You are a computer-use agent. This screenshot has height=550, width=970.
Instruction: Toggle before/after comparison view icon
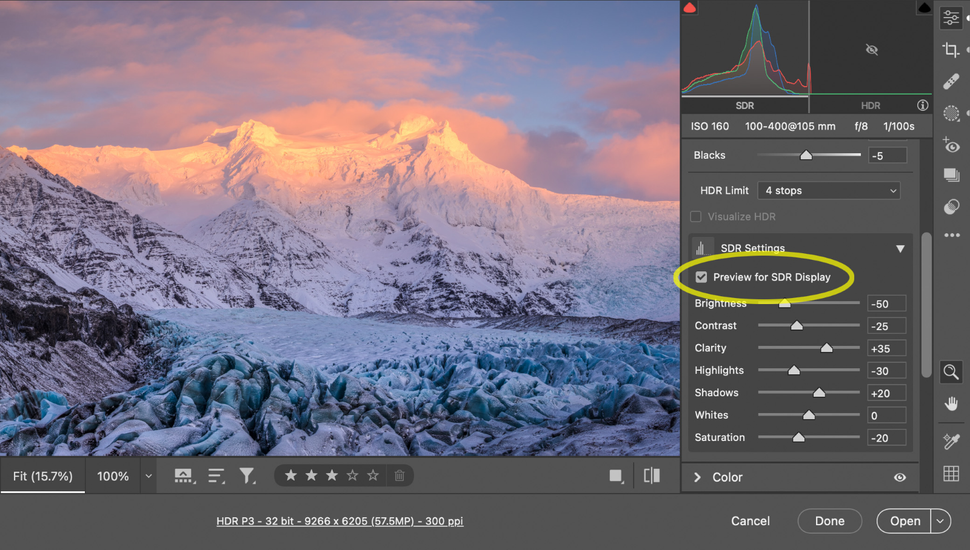click(x=651, y=476)
